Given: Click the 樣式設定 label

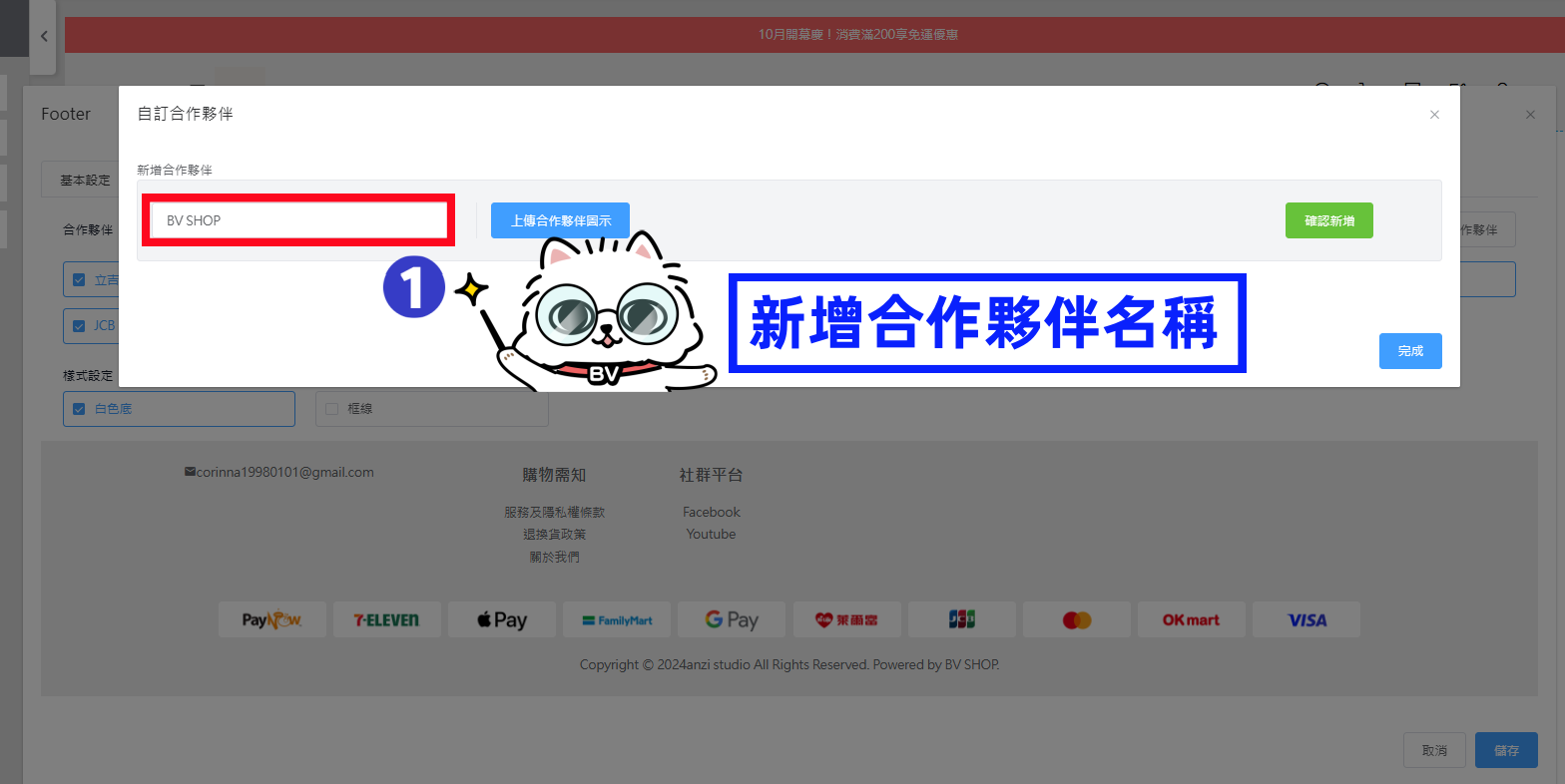Looking at the screenshot, I should [x=88, y=376].
